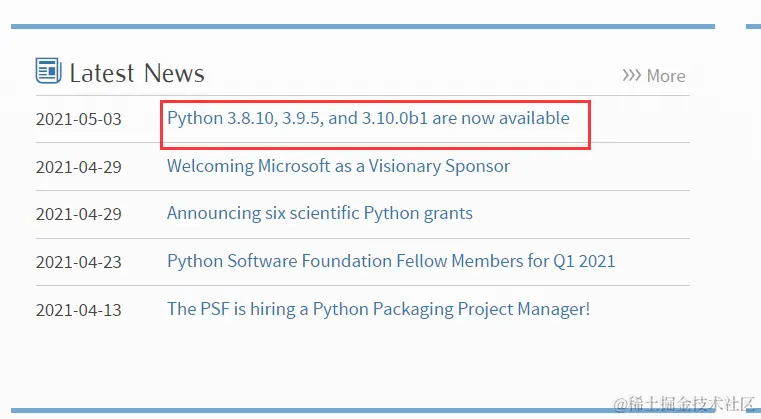
Task: Click the blue bar at widget bottom
Action: 300,410
